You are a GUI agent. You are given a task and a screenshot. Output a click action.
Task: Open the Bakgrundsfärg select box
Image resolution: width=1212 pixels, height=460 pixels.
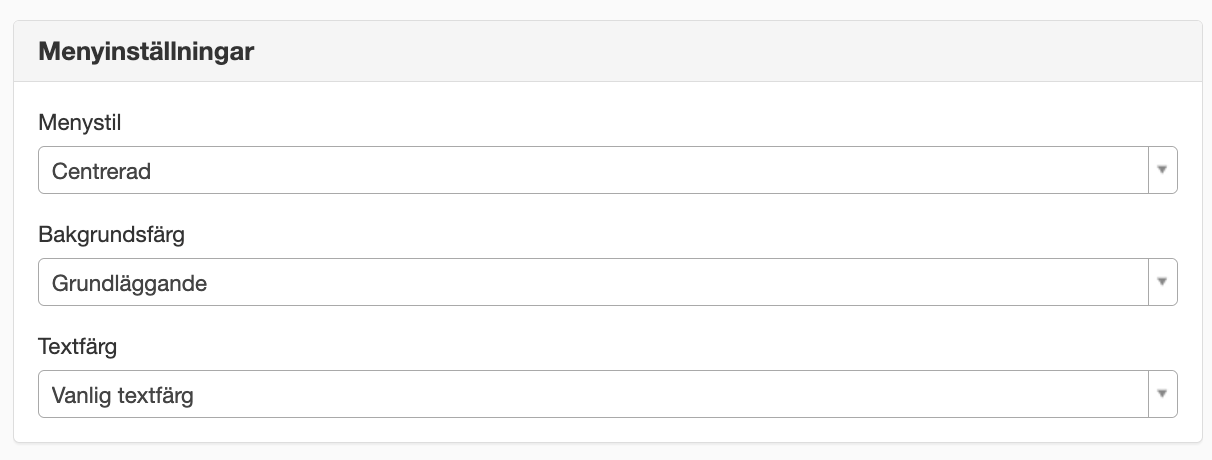click(x=608, y=282)
